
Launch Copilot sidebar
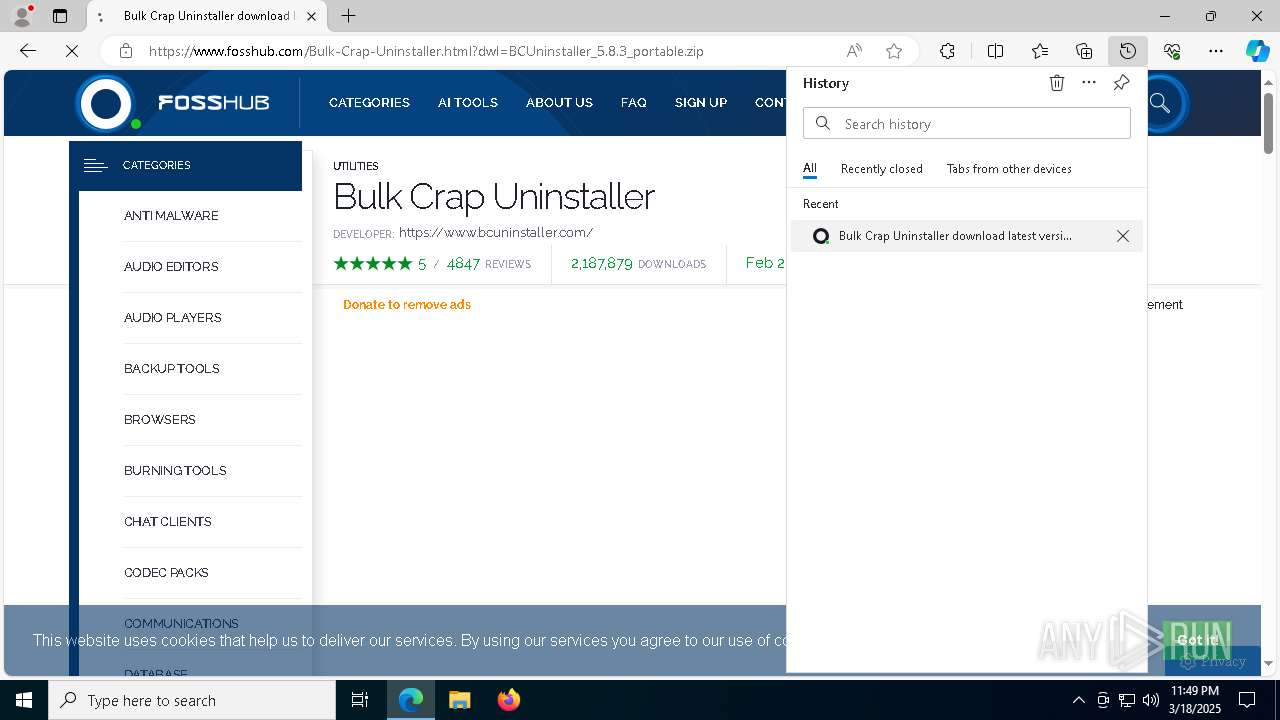click(1257, 51)
